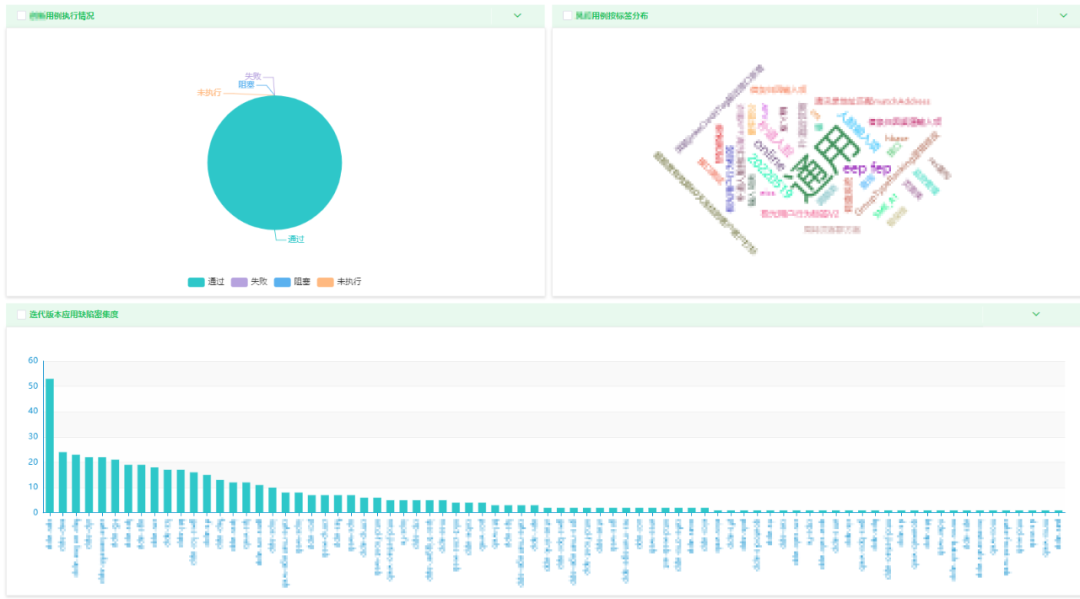The width and height of the screenshot is (1080, 599).
Task: Select the 失败 label above the pie
Action: [x=253, y=76]
